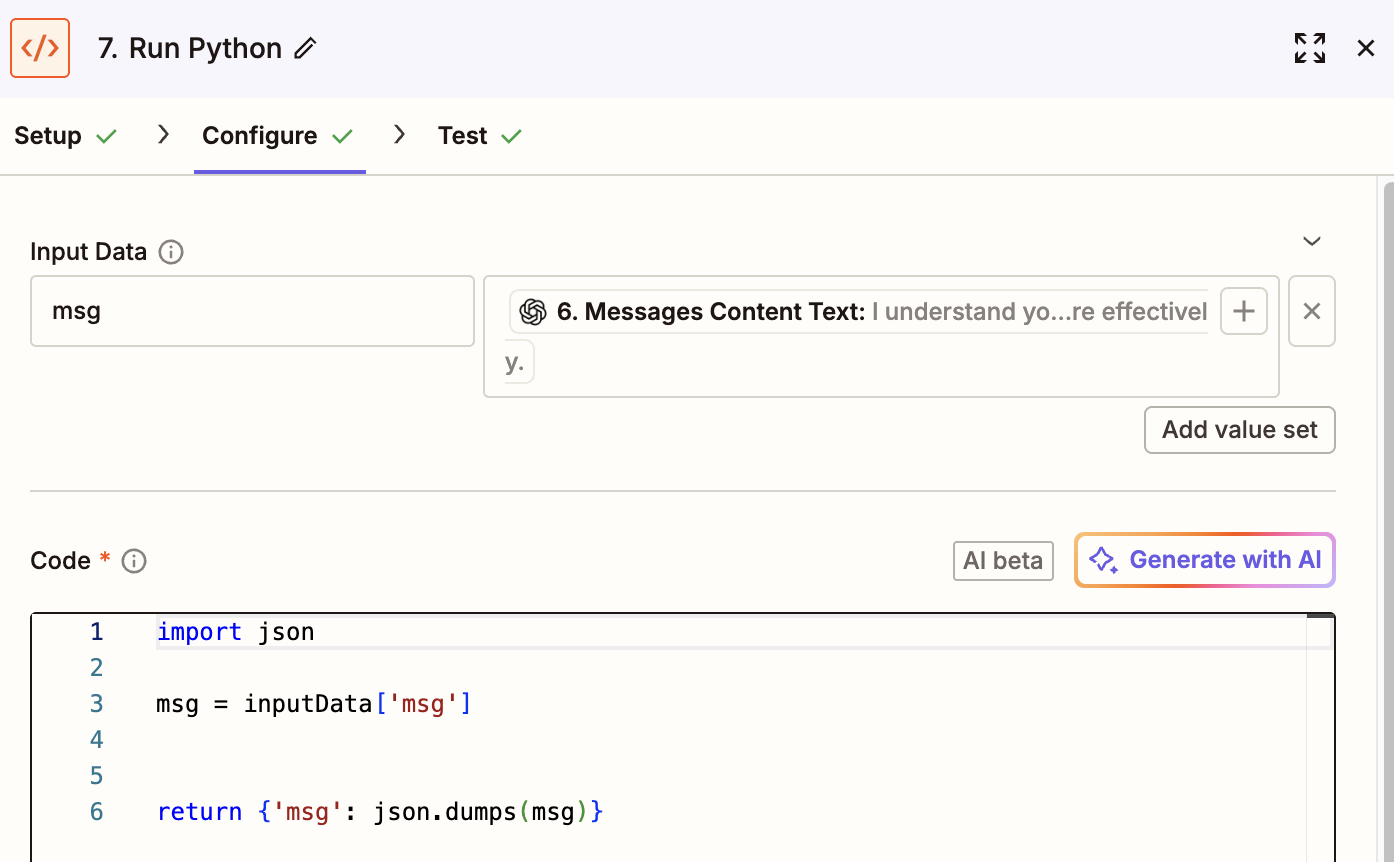Click the orange Python code step icon
Image resolution: width=1394 pixels, height=862 pixels.
40,48
